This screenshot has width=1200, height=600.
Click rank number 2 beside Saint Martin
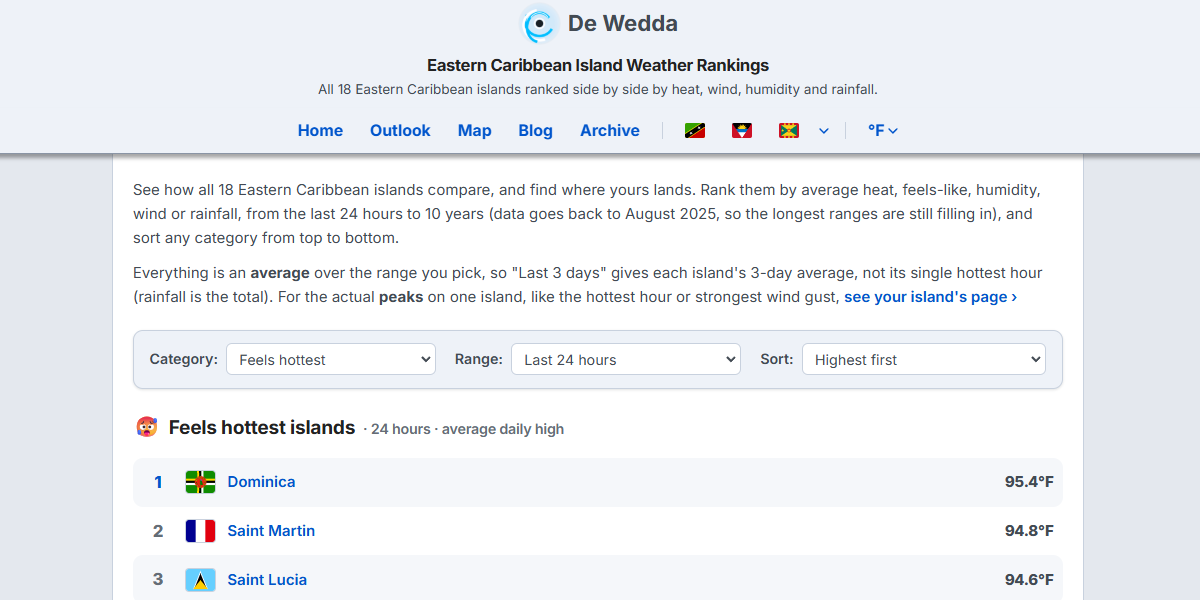158,531
